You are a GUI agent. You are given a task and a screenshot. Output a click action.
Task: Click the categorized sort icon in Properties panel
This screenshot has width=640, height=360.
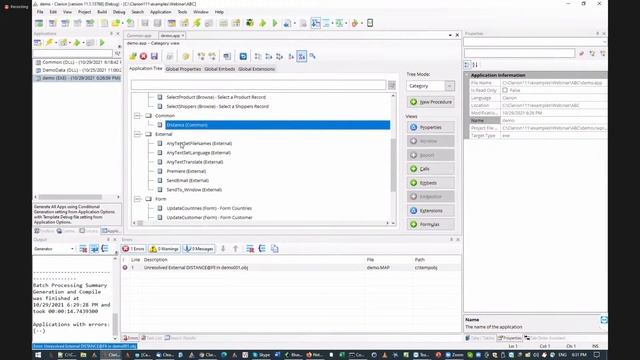click(467, 65)
